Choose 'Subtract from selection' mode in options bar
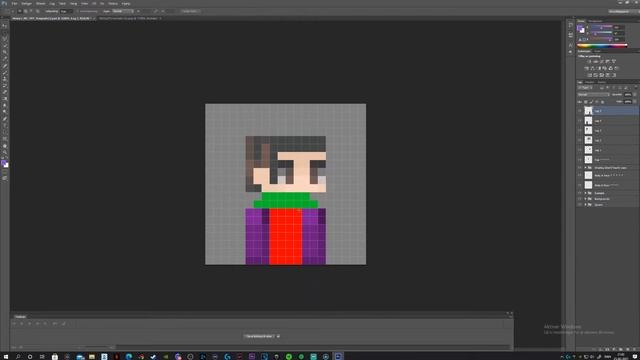The width and height of the screenshot is (640, 360). pos(31,11)
